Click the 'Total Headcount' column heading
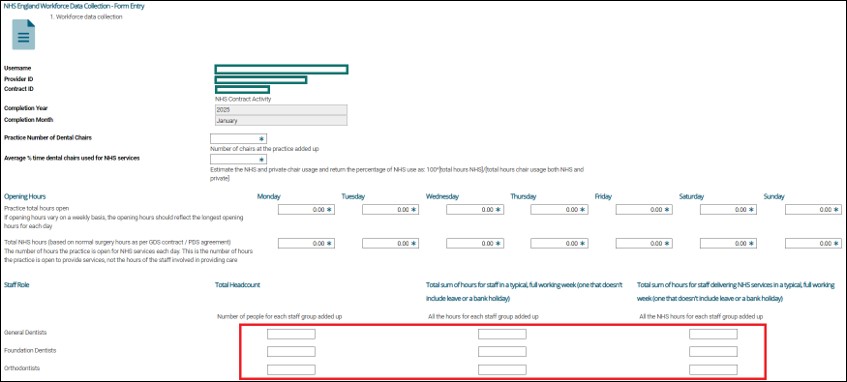Screen dimensions: 847x382 [238, 285]
